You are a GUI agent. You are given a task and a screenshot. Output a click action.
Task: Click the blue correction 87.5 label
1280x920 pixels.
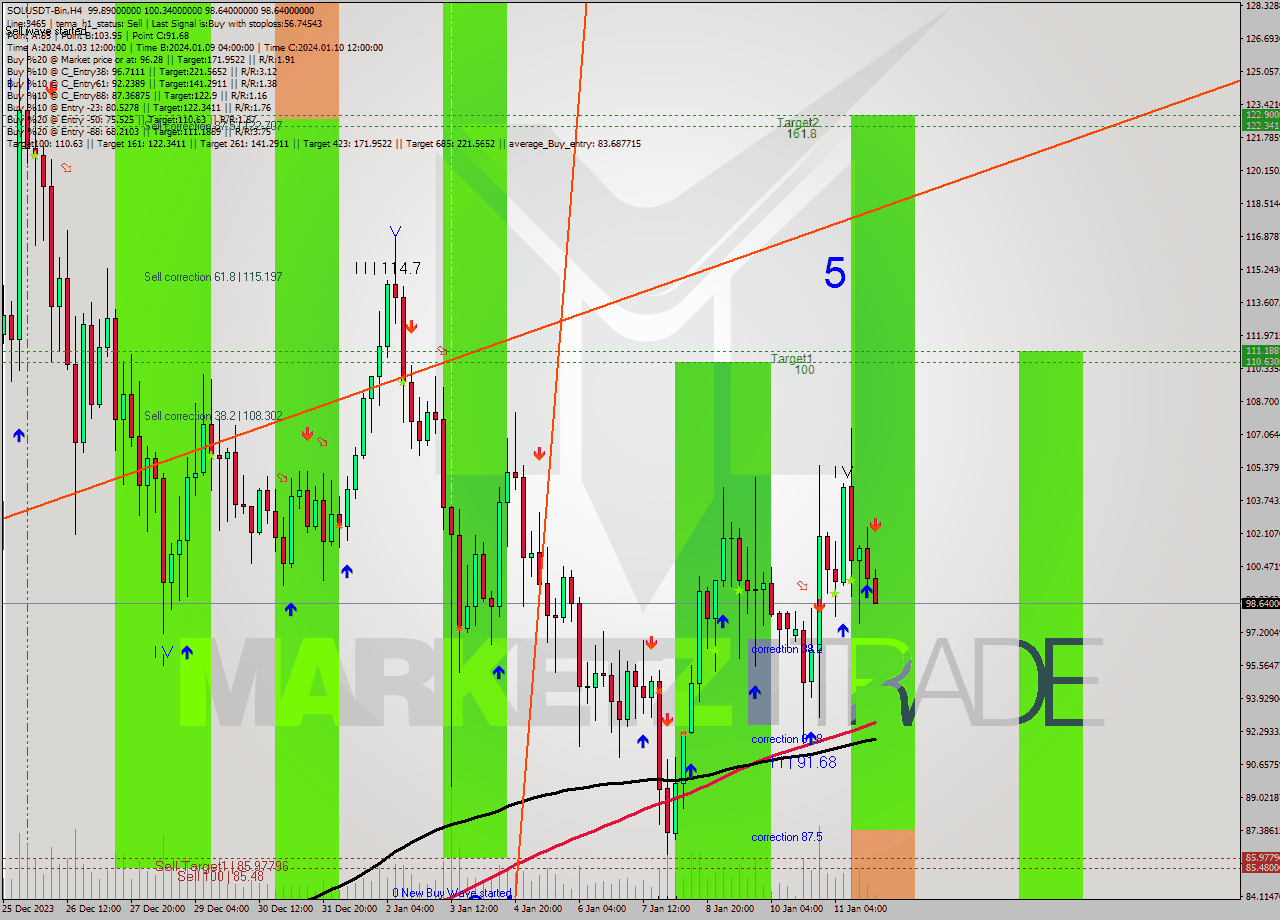pyautogui.click(x=787, y=837)
